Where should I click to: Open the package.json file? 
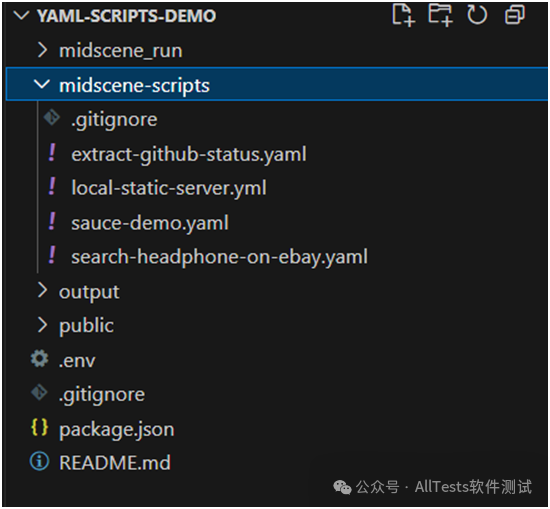[116, 430]
